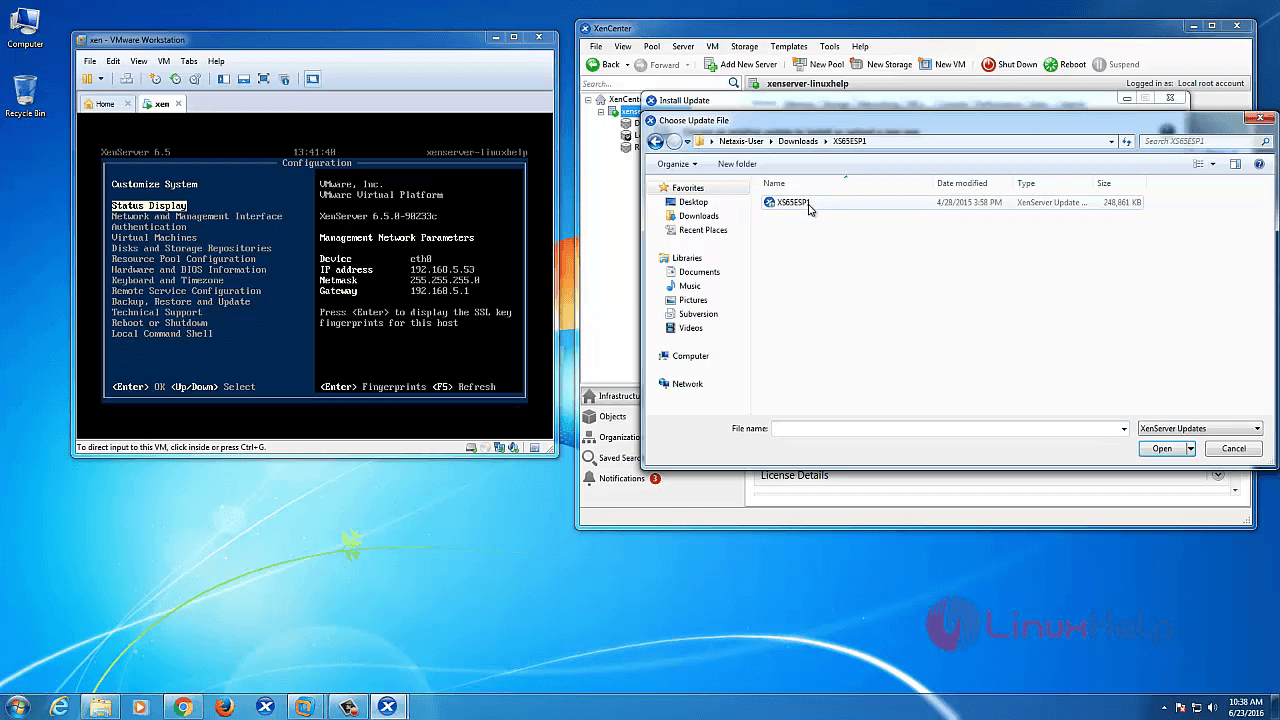Close the xen tab in VMware
Viewport: 1280px width, 720px height.
180,103
